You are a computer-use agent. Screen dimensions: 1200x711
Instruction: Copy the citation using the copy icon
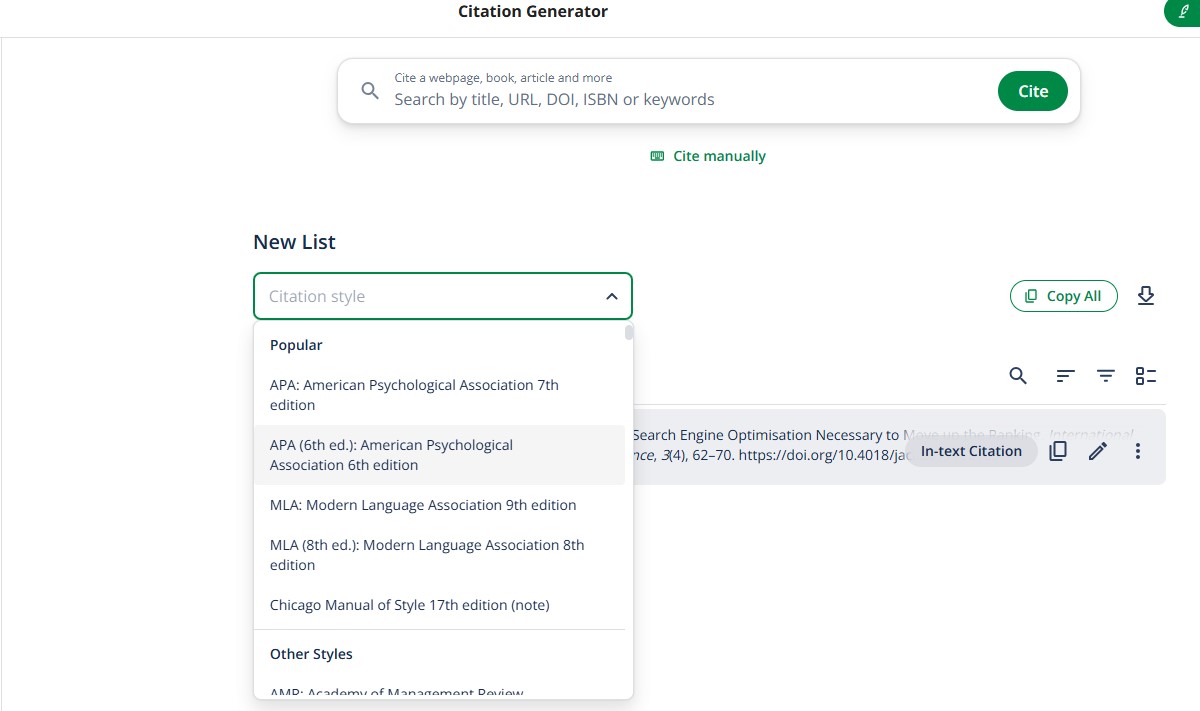point(1058,451)
